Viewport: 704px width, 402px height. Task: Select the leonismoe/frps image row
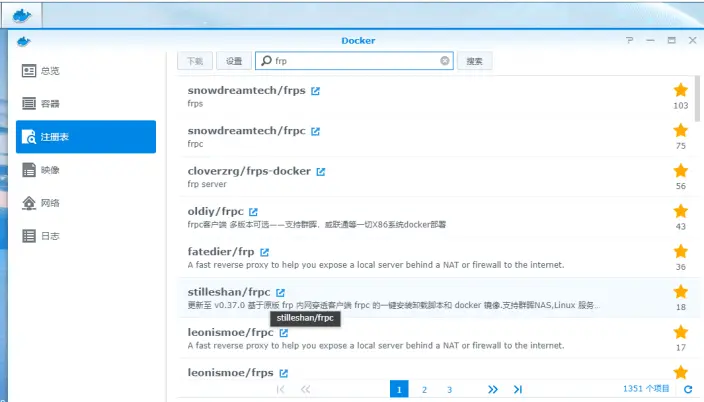click(x=438, y=370)
